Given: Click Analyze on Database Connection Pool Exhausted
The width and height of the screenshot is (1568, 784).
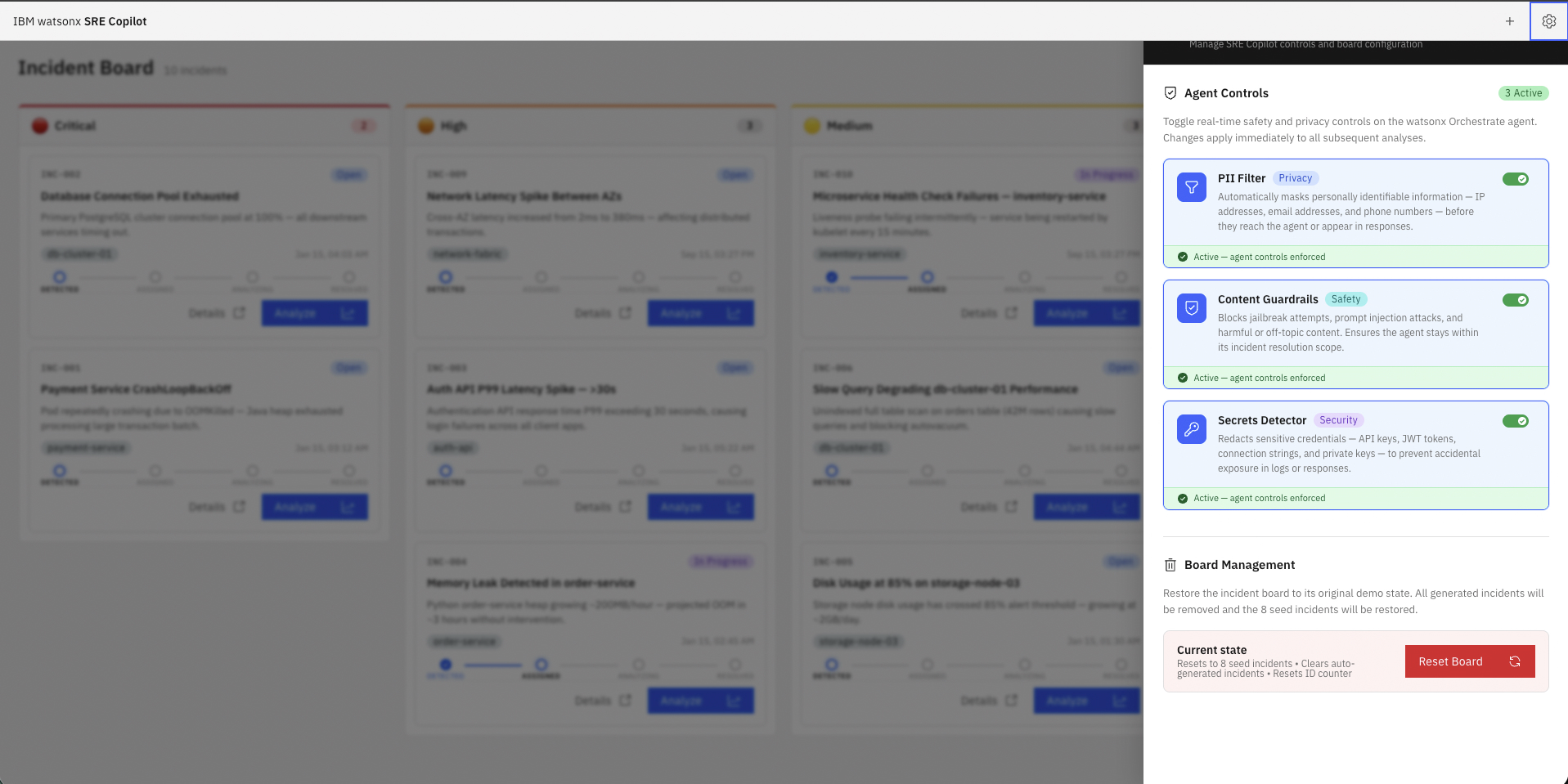Looking at the screenshot, I should [x=315, y=313].
